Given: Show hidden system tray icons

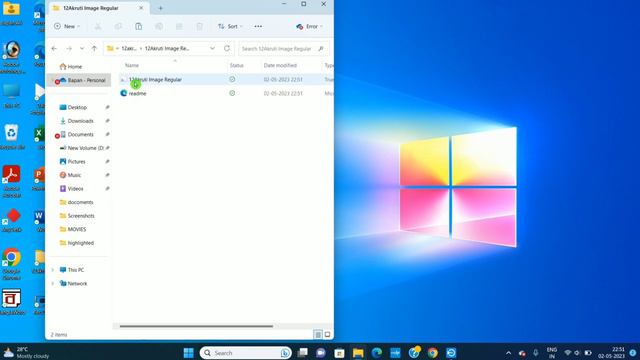Looking at the screenshot, I should pos(509,353).
